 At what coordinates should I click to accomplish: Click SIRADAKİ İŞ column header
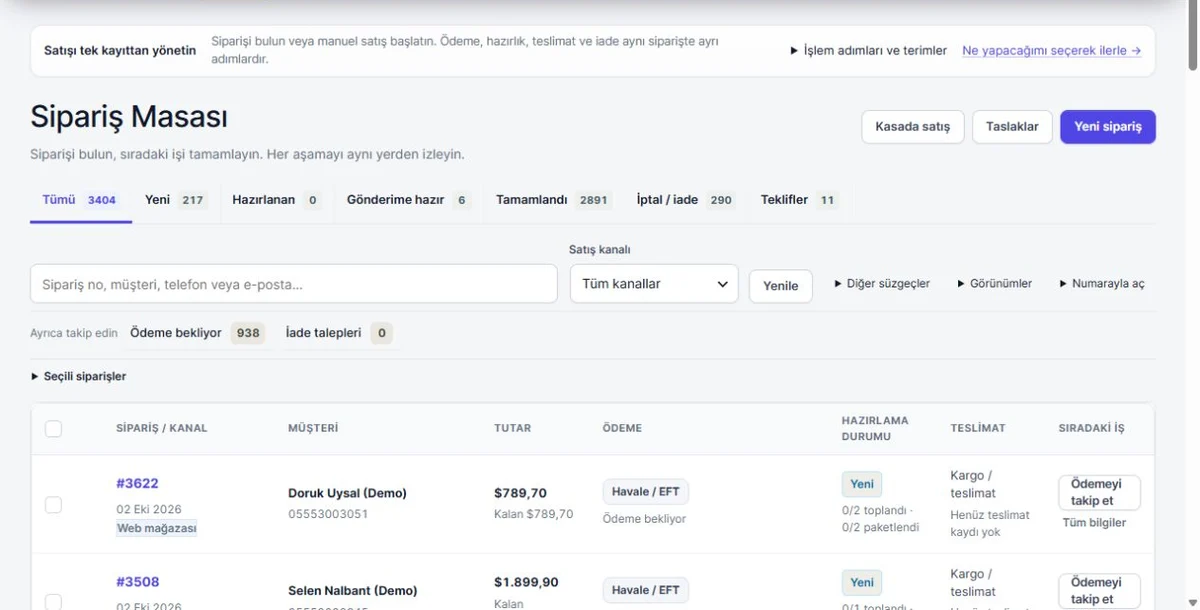[x=1092, y=428]
